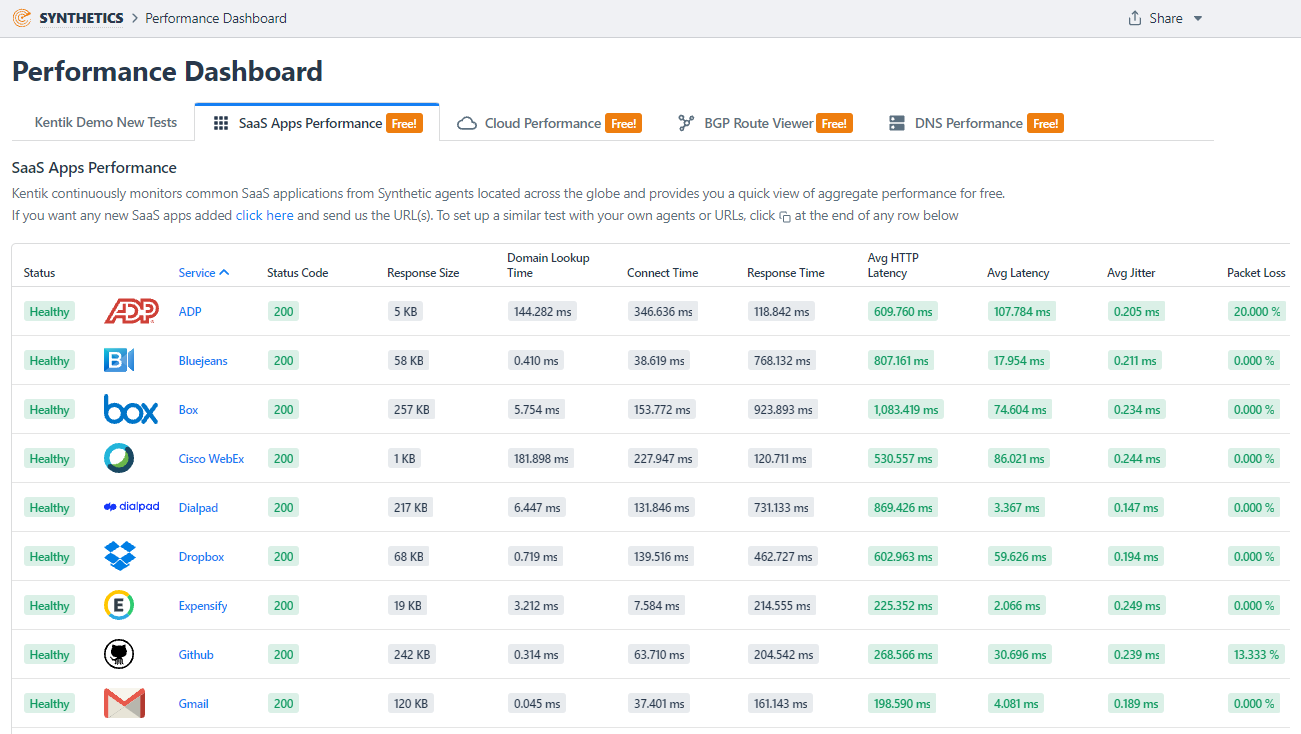Click the 923.893 ms response time value
1301x734 pixels.
tap(781, 410)
